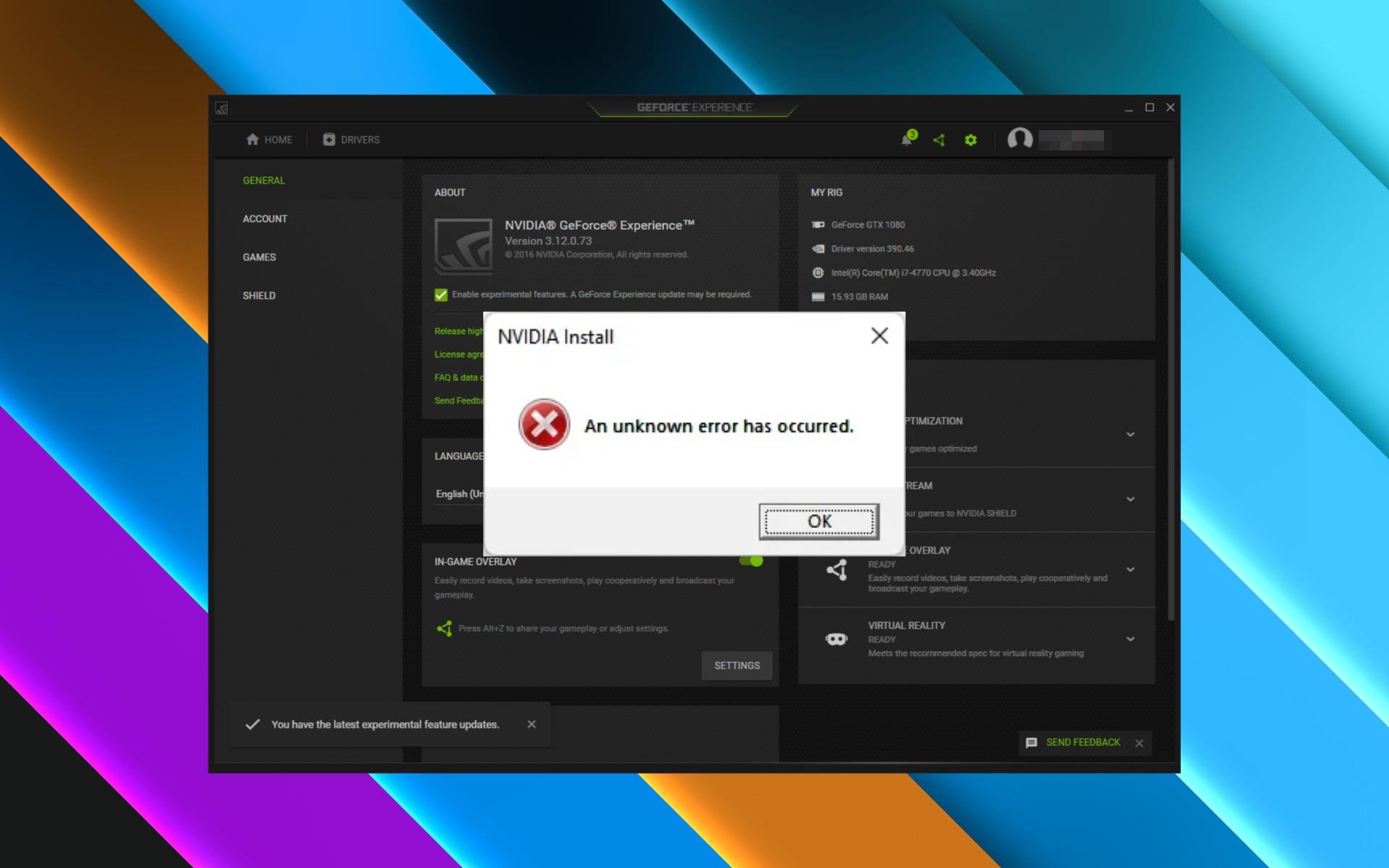Image resolution: width=1389 pixels, height=868 pixels.
Task: Click OK in the NVIDIA Install dialog
Action: point(819,522)
